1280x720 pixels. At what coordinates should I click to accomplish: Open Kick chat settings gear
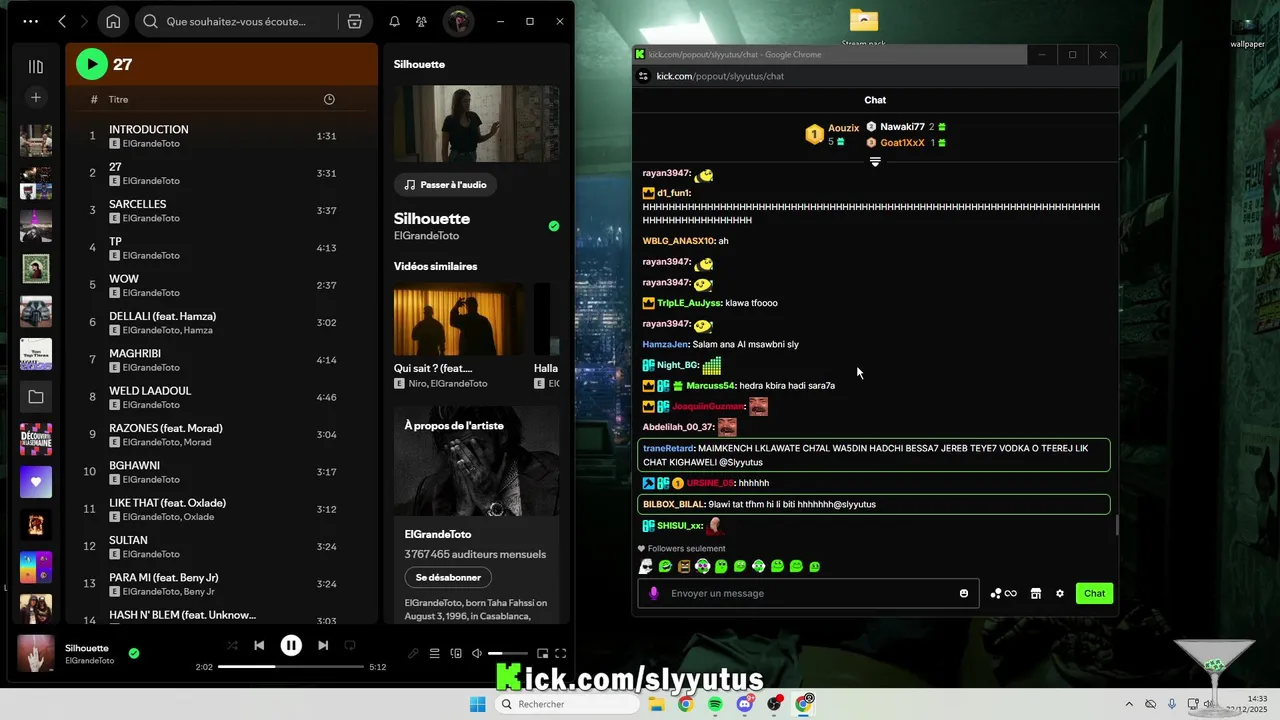tap(1060, 593)
